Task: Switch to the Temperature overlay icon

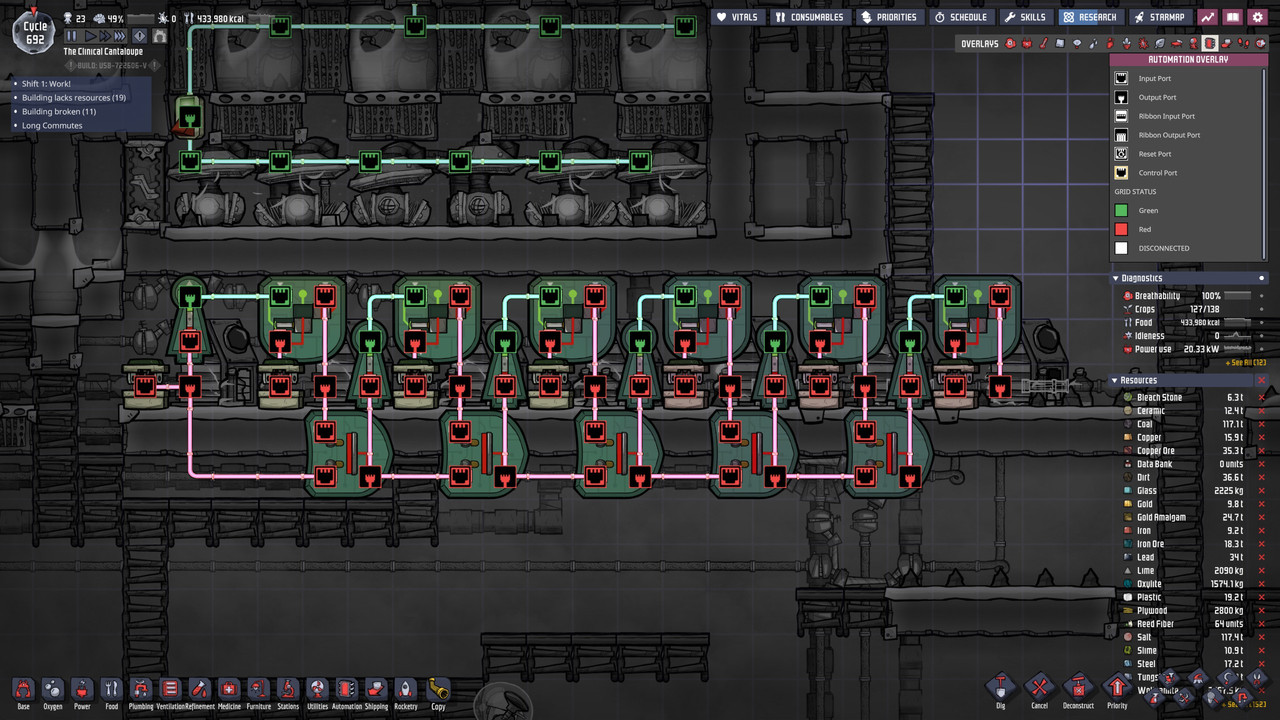Action: [1043, 43]
